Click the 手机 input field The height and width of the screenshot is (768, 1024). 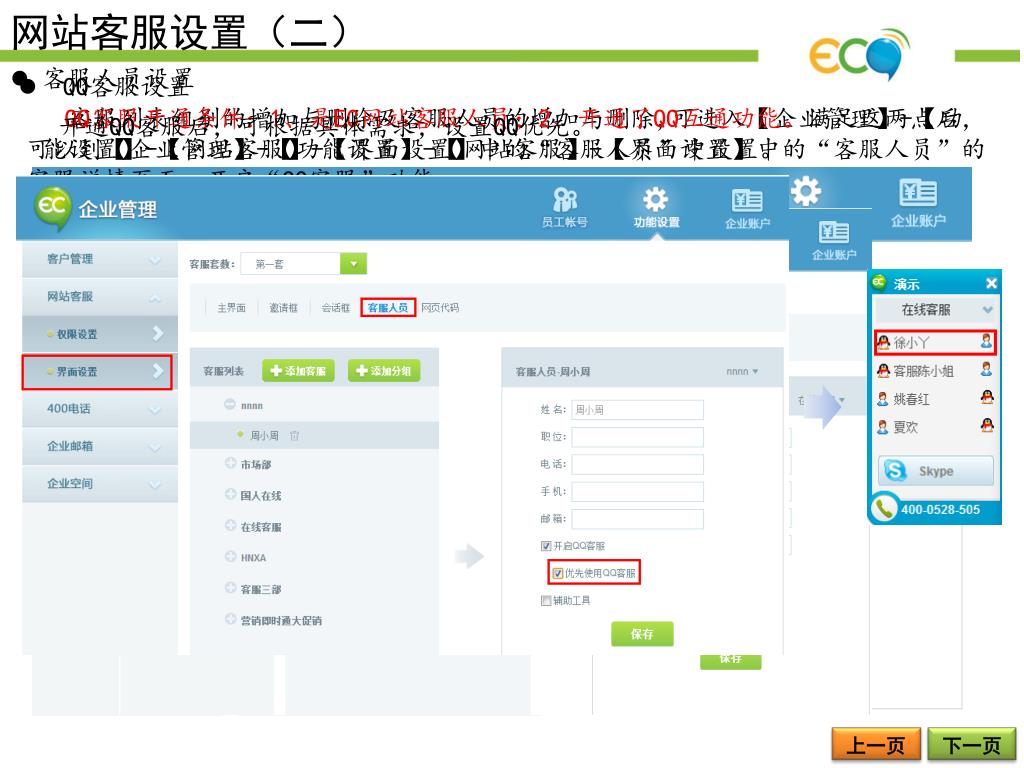click(x=637, y=492)
